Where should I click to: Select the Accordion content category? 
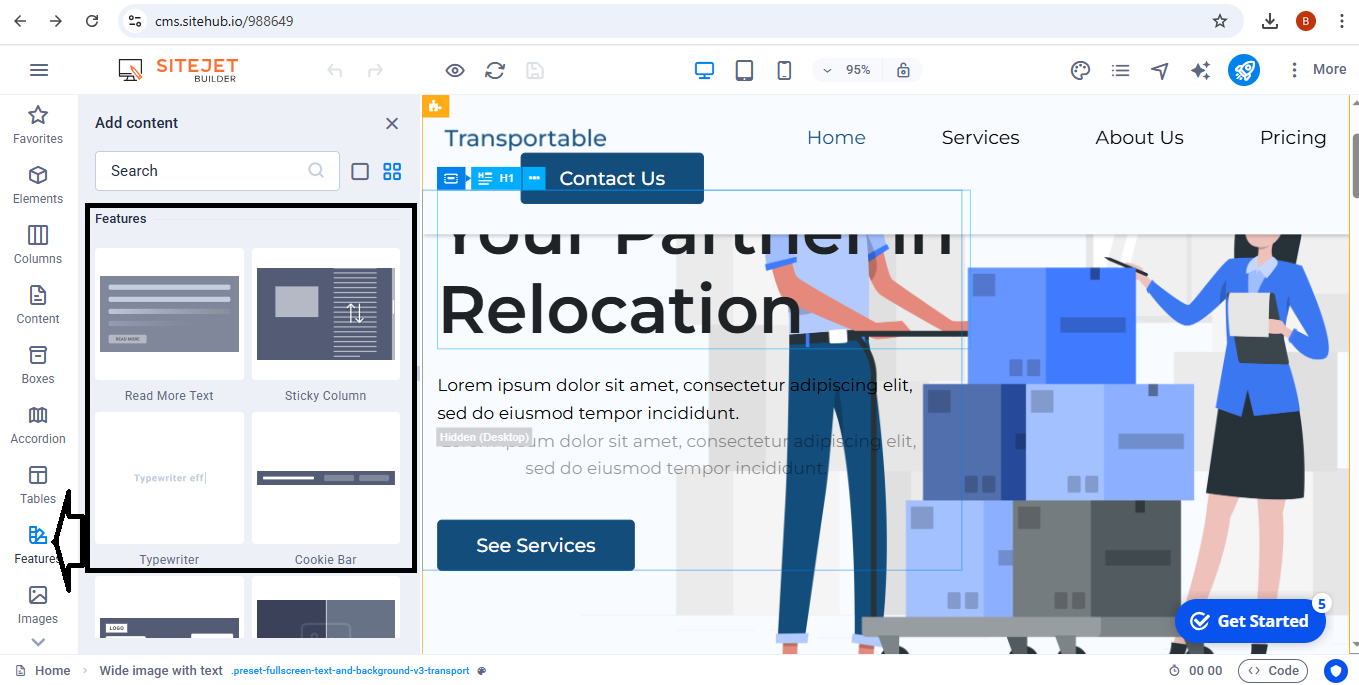tap(38, 425)
